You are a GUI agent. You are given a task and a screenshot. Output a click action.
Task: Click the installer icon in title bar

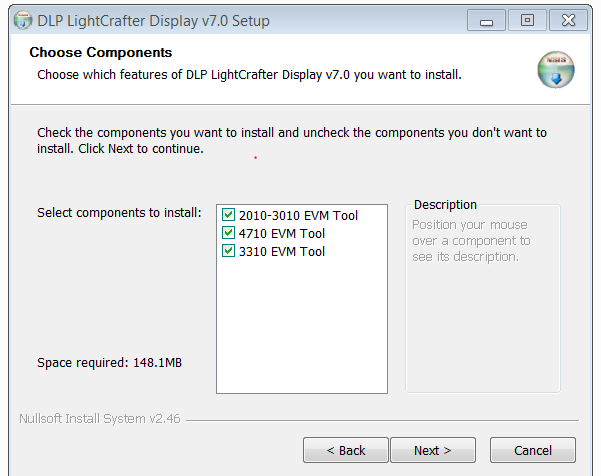(23, 20)
